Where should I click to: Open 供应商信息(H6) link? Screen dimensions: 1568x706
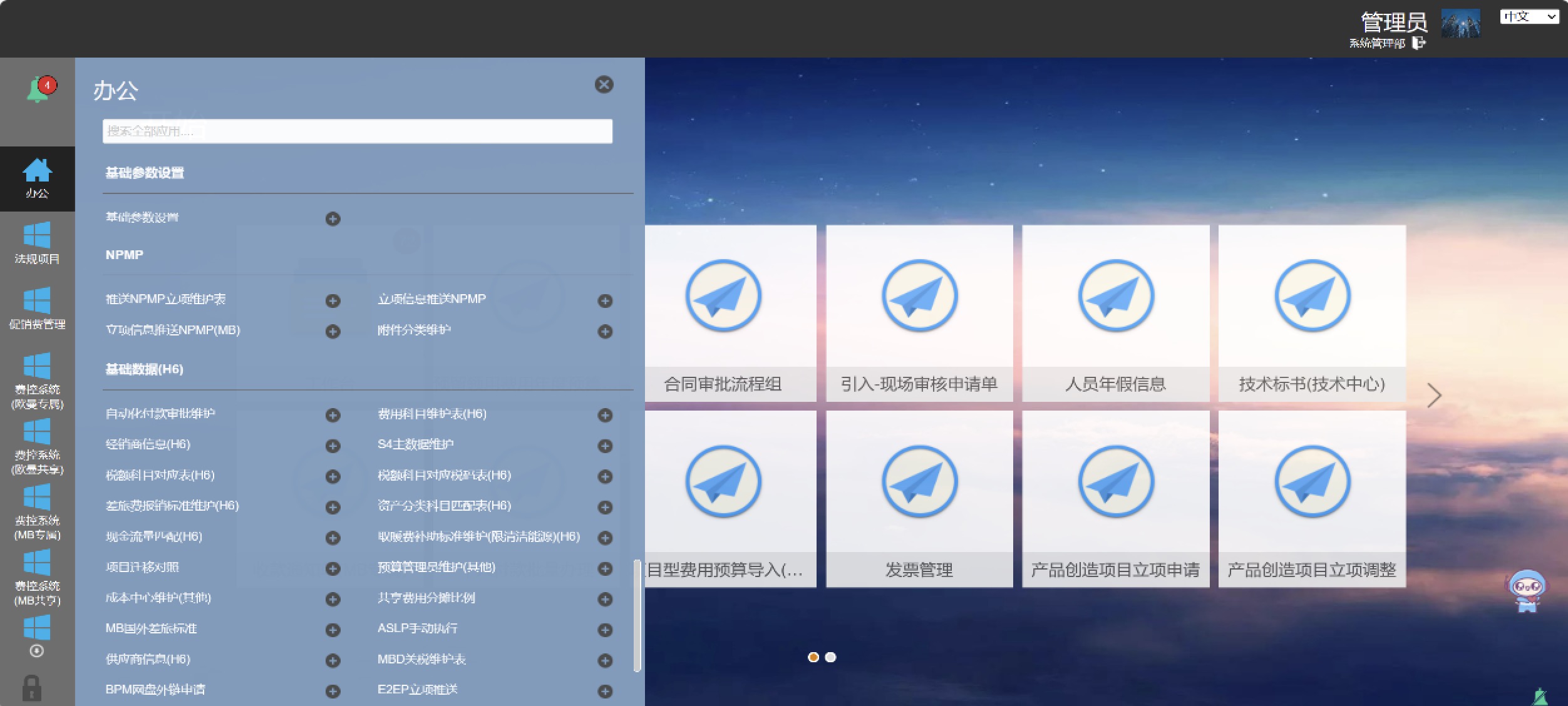148,659
